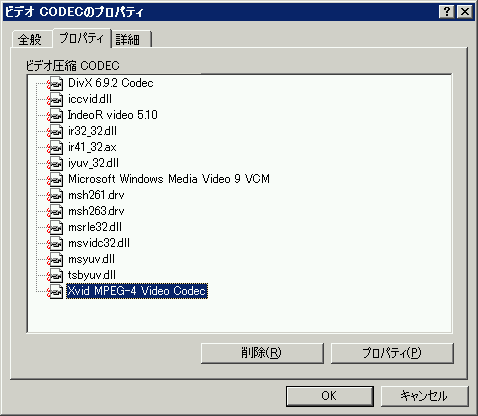Click the icon beside Microsoft Windows Media Video 9 VCM
The image size is (478, 416).
[x=55, y=179]
